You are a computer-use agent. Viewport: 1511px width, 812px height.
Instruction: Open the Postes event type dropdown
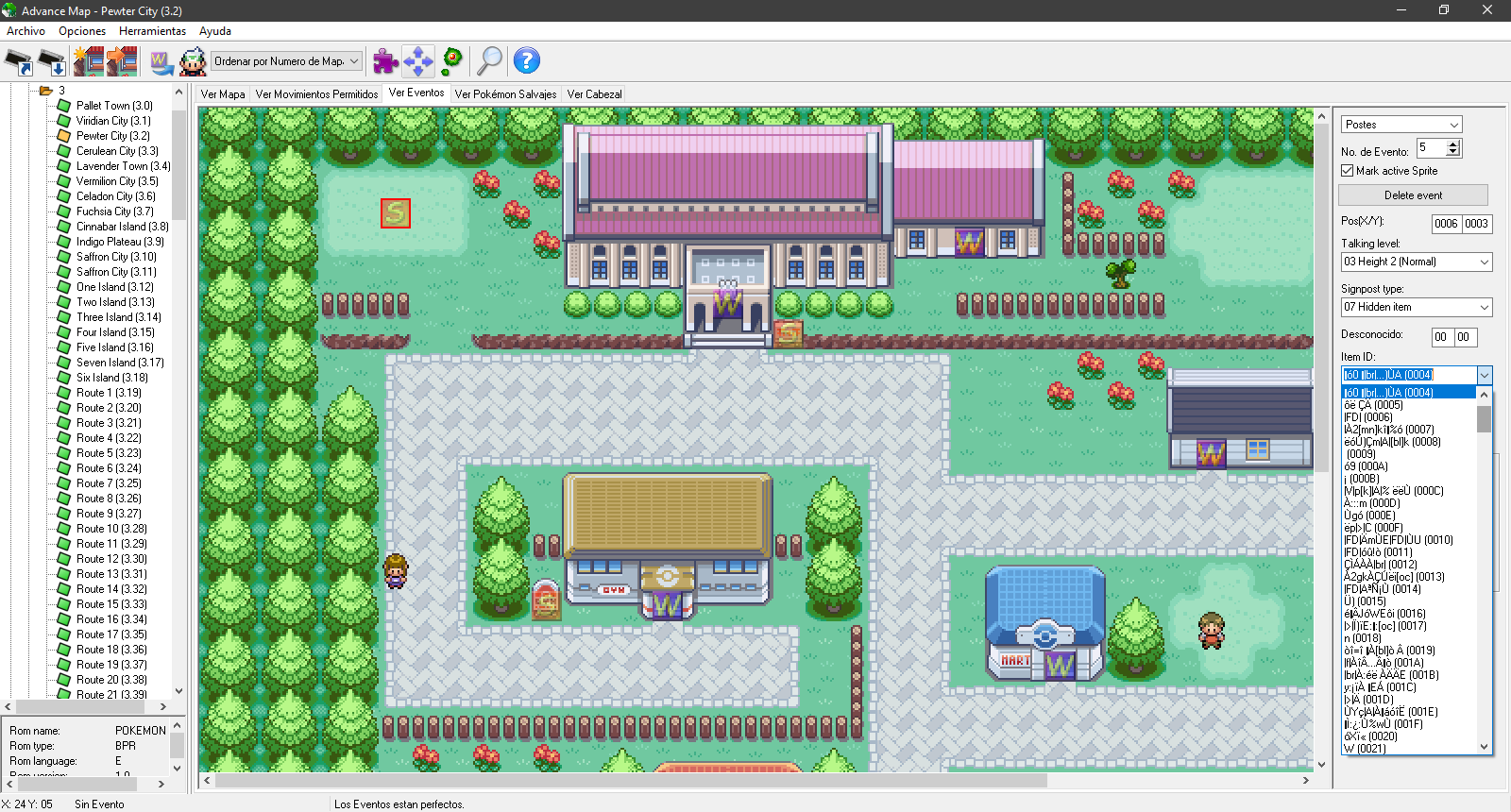[x=1401, y=125]
